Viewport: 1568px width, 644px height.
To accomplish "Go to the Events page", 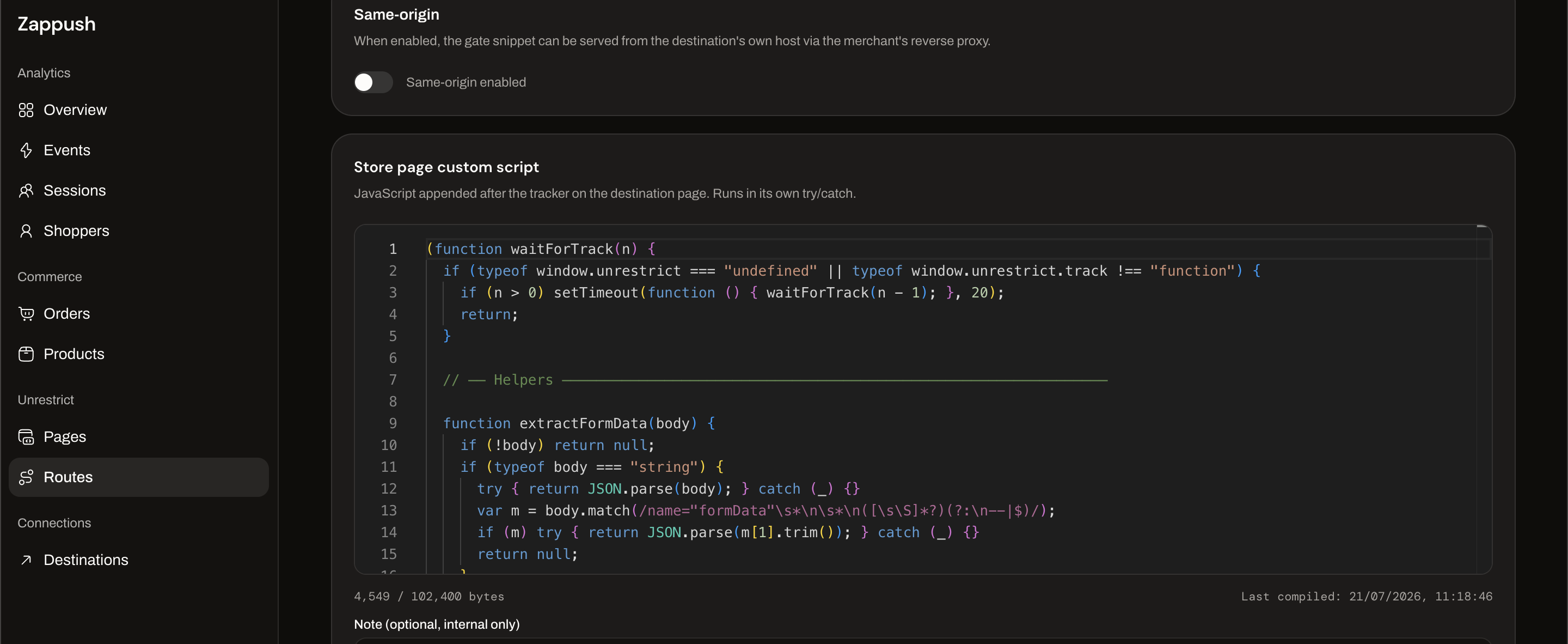I will coord(139,150).
